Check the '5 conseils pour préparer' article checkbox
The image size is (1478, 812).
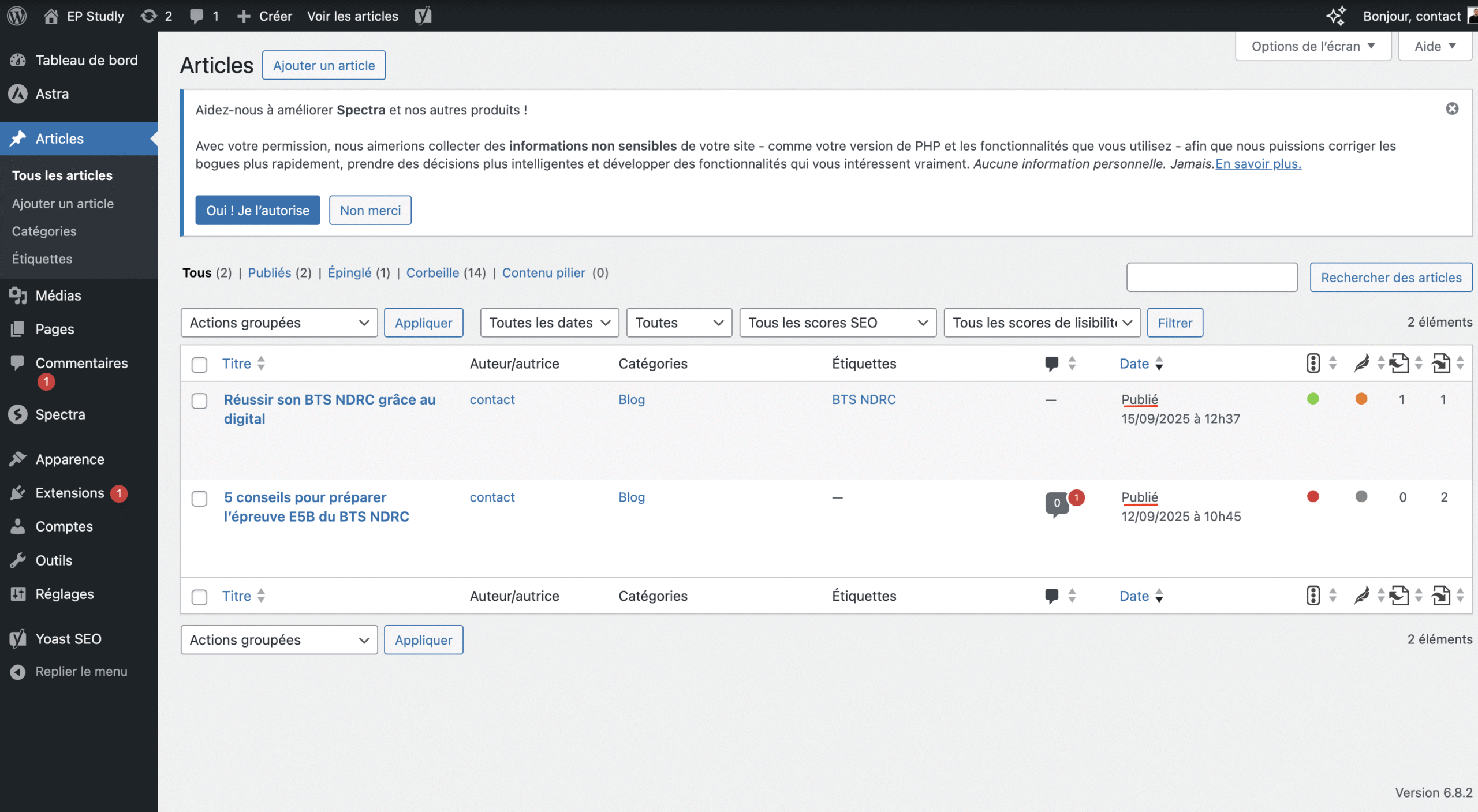[199, 499]
